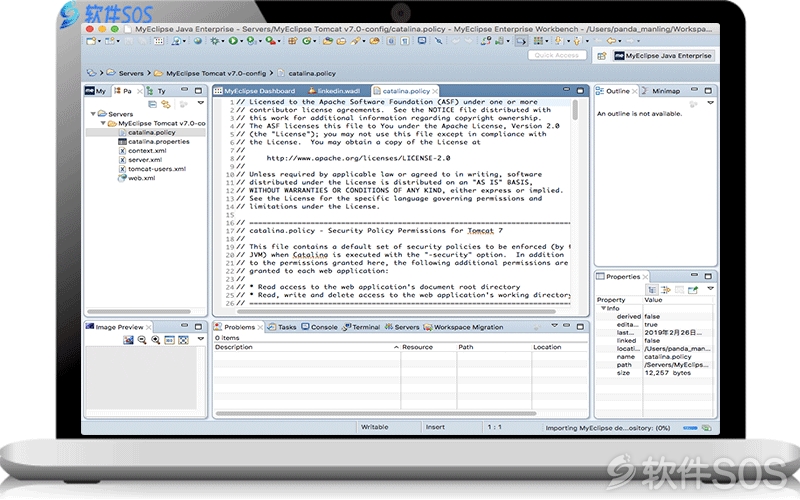800x500 pixels.
Task: Click Zoom Out icon in Image Preview
Action: [142, 340]
